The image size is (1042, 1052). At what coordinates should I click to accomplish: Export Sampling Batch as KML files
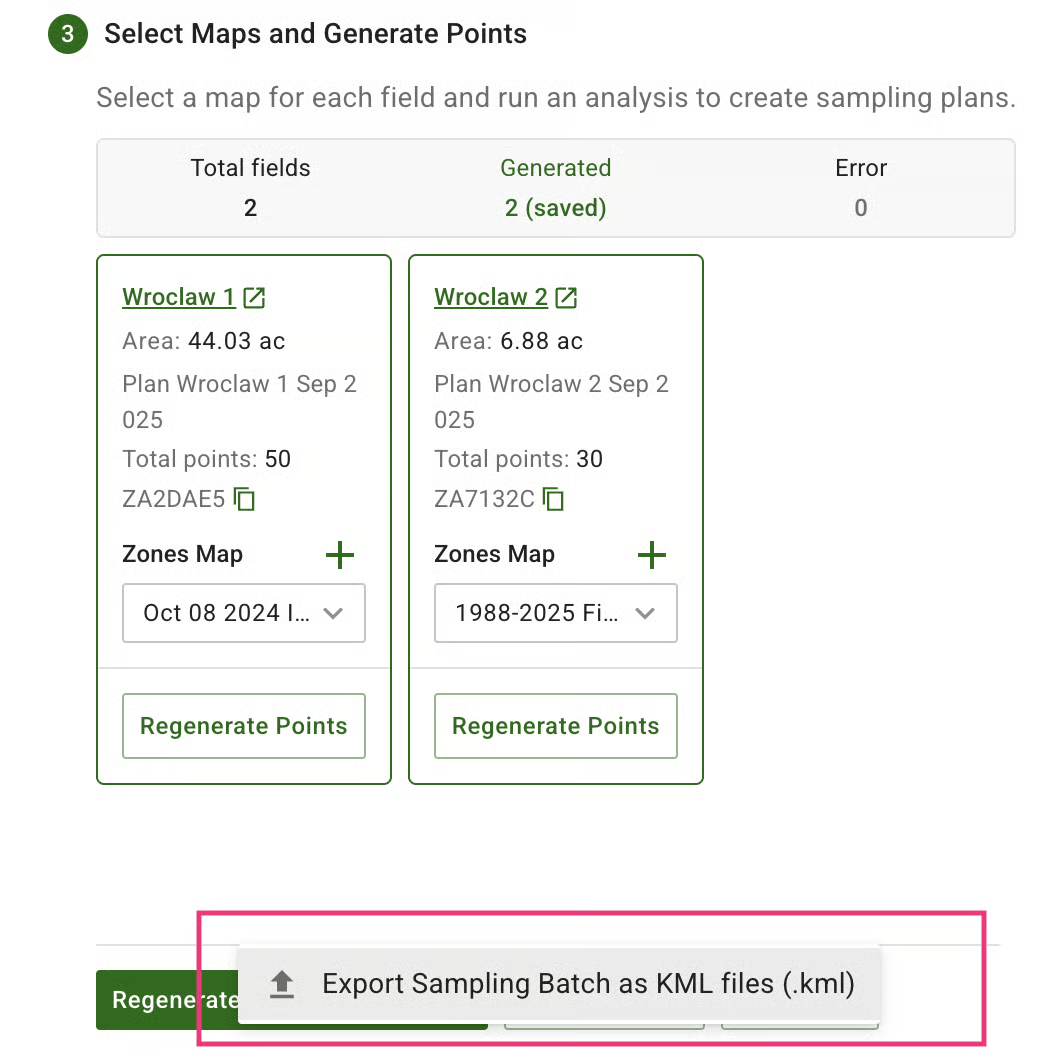(588, 984)
